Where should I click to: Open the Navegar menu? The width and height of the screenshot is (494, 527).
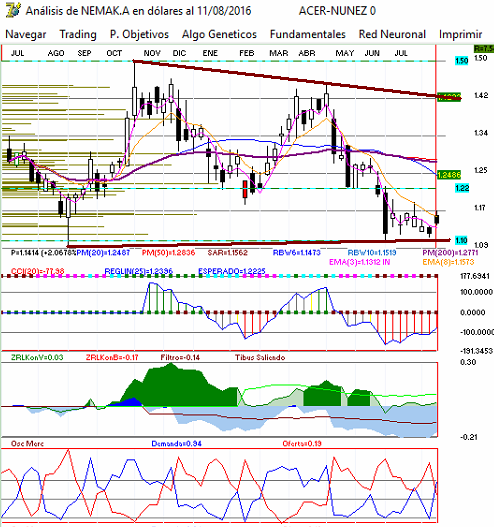pyautogui.click(x=26, y=34)
